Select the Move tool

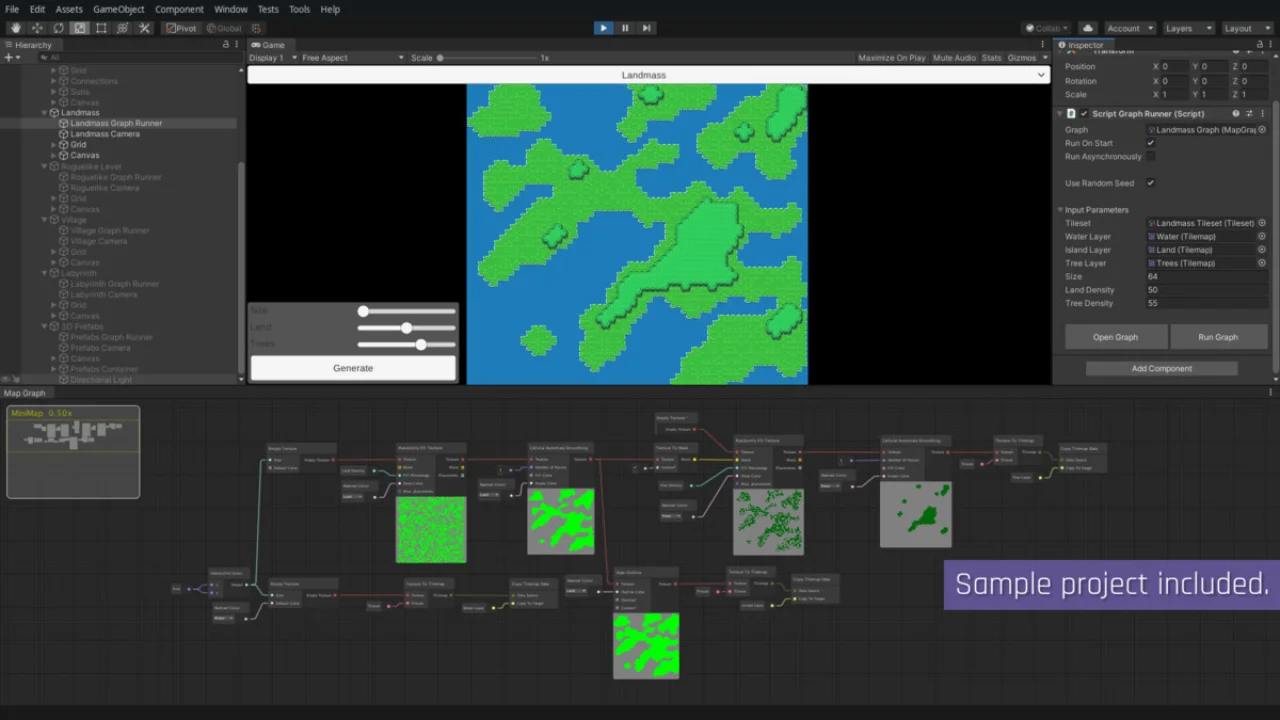[x=37, y=28]
